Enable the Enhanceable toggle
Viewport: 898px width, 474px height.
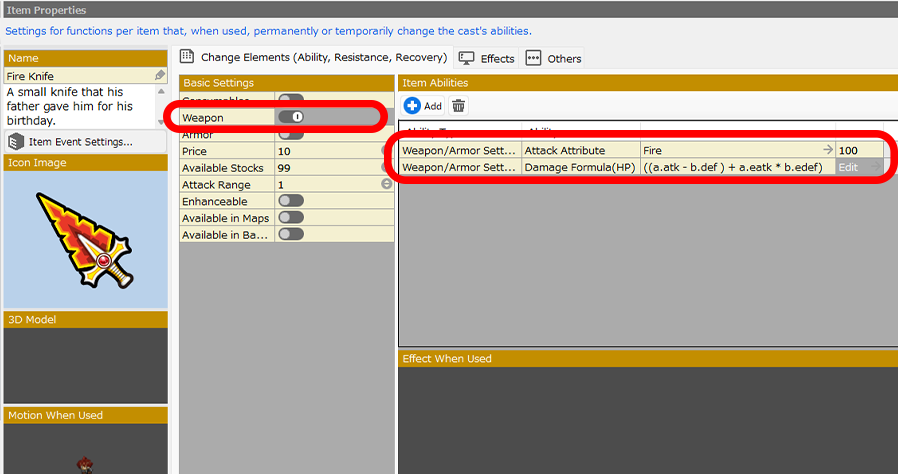click(291, 201)
